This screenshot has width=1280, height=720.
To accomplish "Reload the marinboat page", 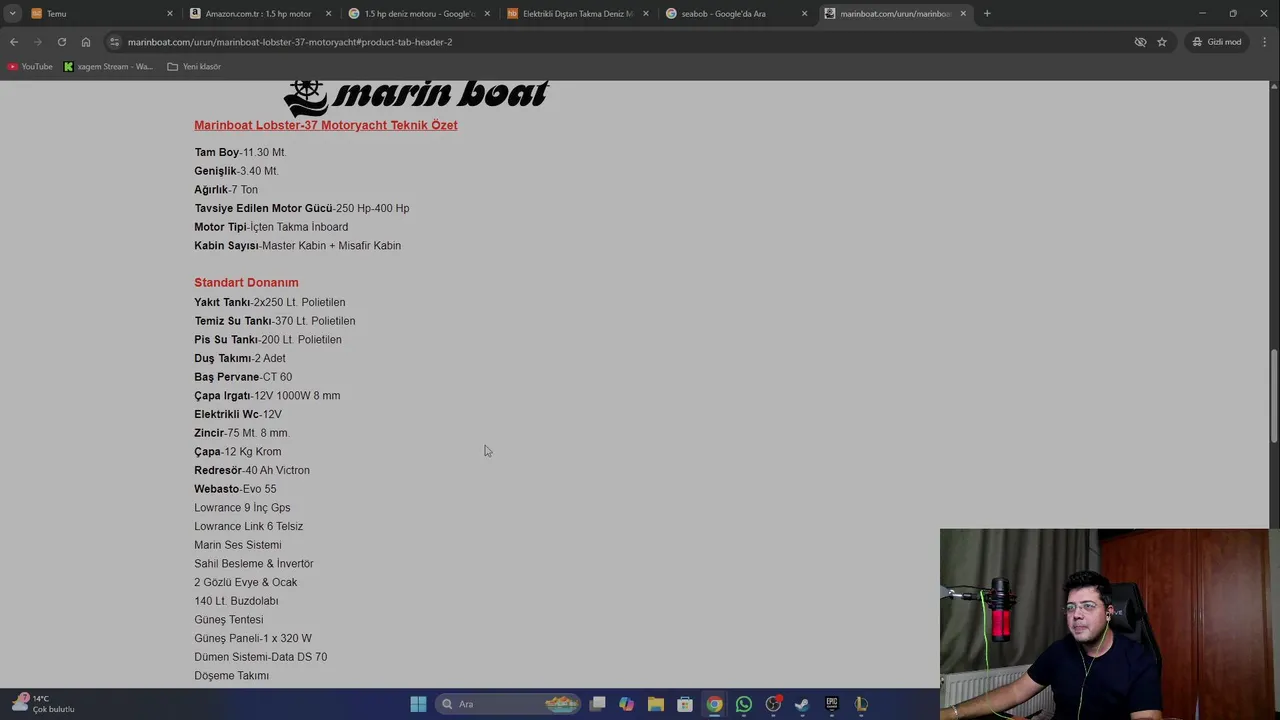I will click(x=61, y=42).
